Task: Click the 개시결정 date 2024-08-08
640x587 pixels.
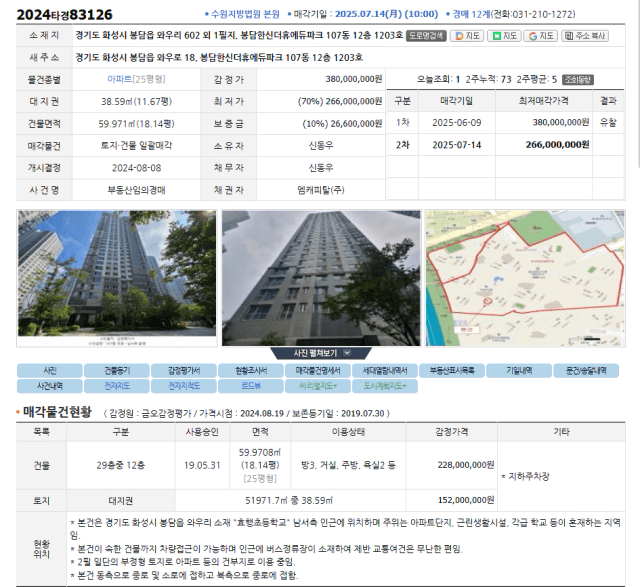Action: point(136,168)
